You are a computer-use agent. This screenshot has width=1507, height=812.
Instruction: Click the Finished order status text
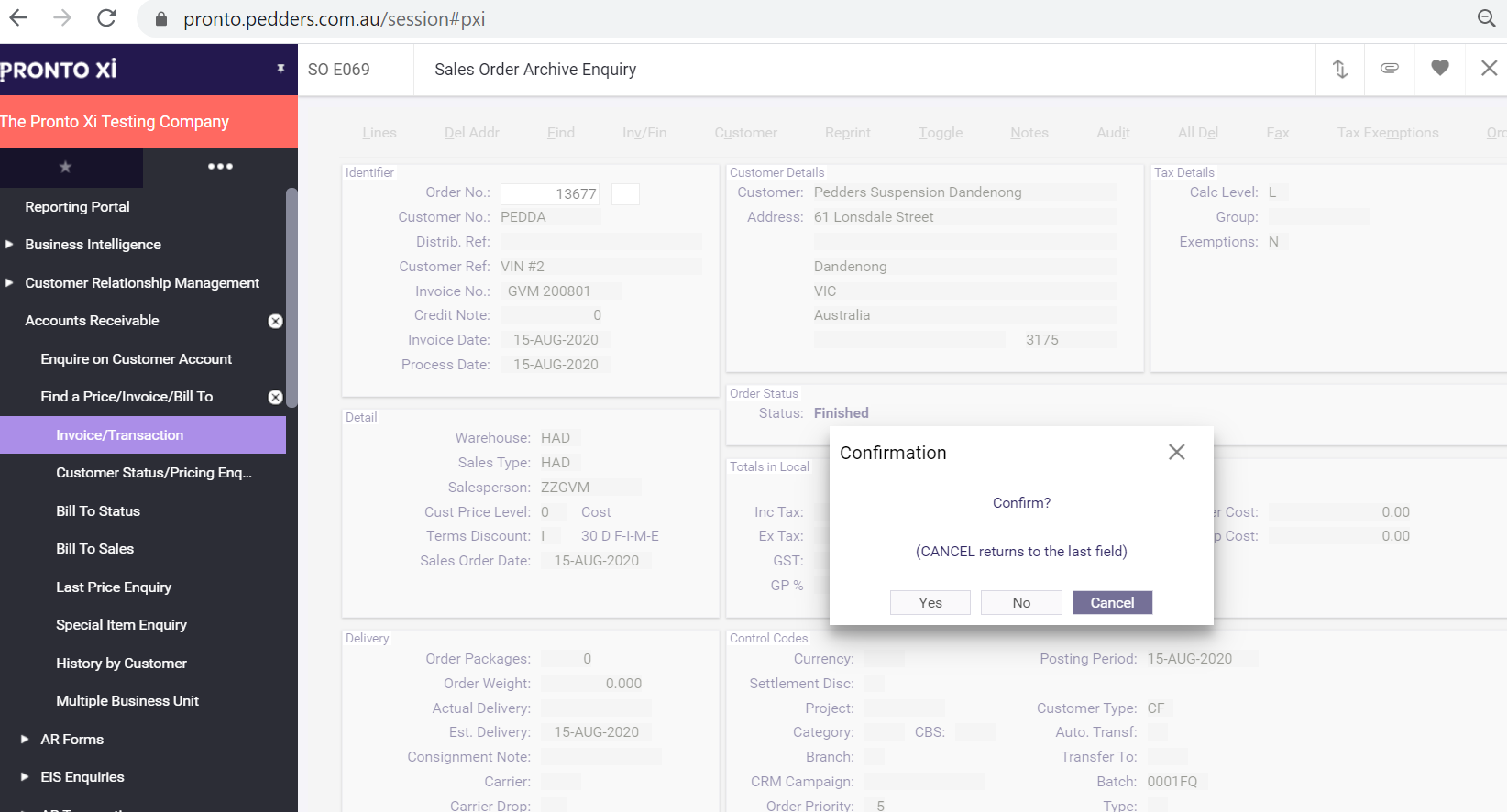(841, 413)
